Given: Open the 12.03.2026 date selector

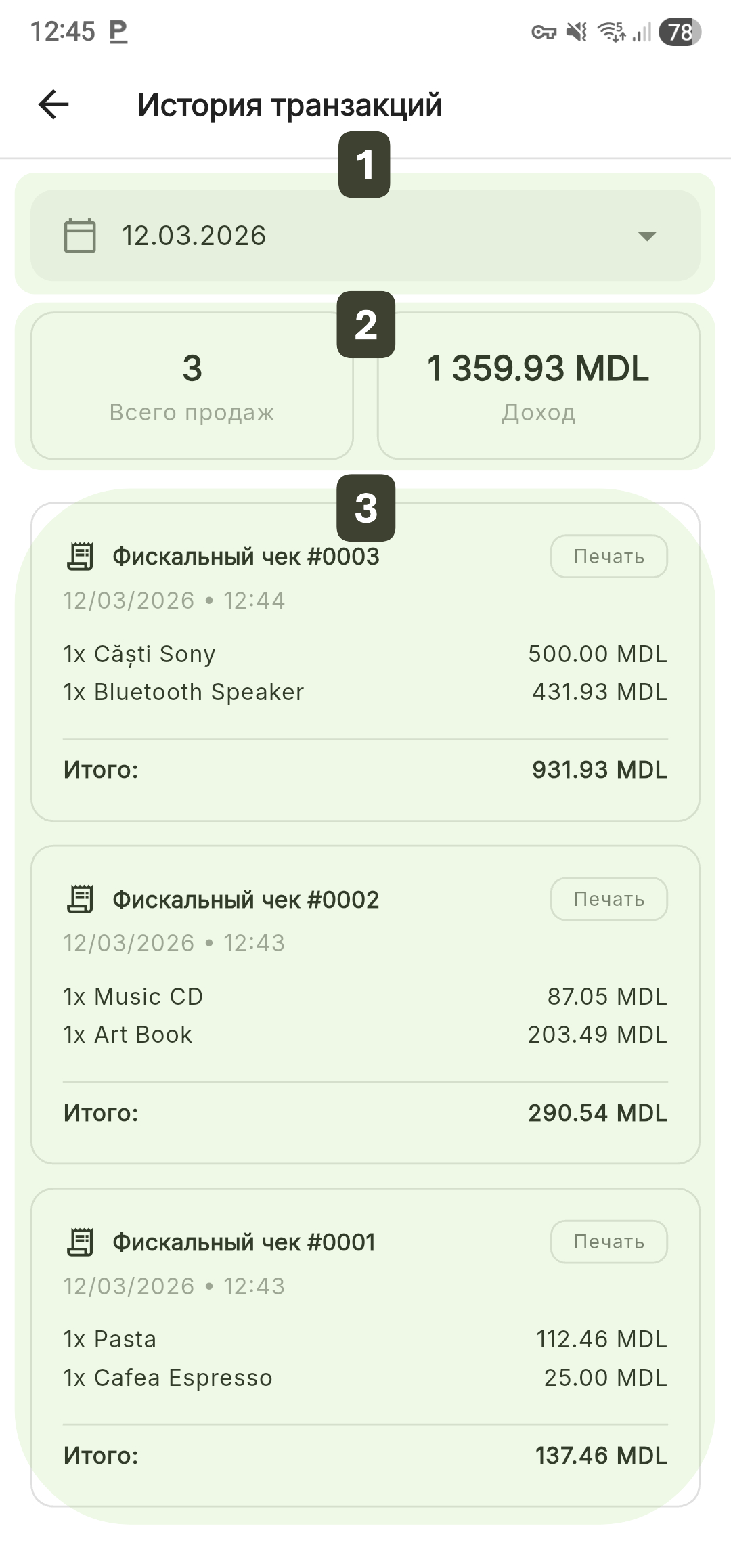Looking at the screenshot, I should pyautogui.click(x=365, y=236).
